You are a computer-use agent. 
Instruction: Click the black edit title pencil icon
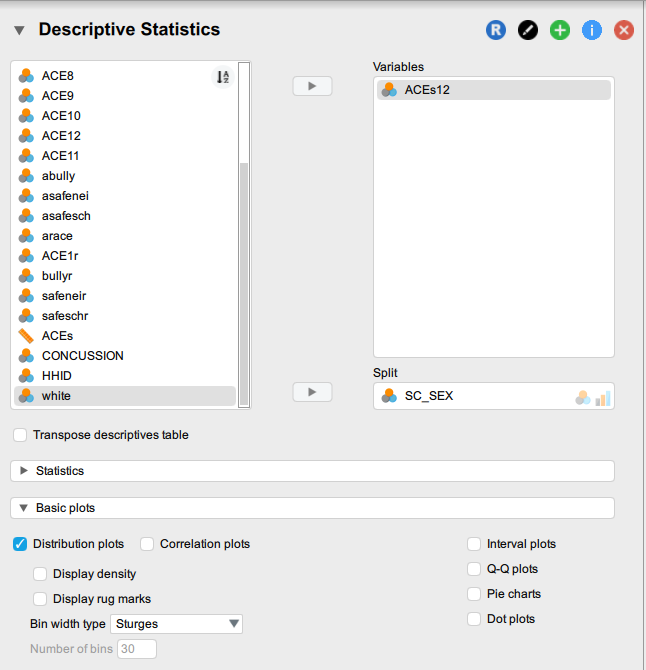pyautogui.click(x=528, y=30)
